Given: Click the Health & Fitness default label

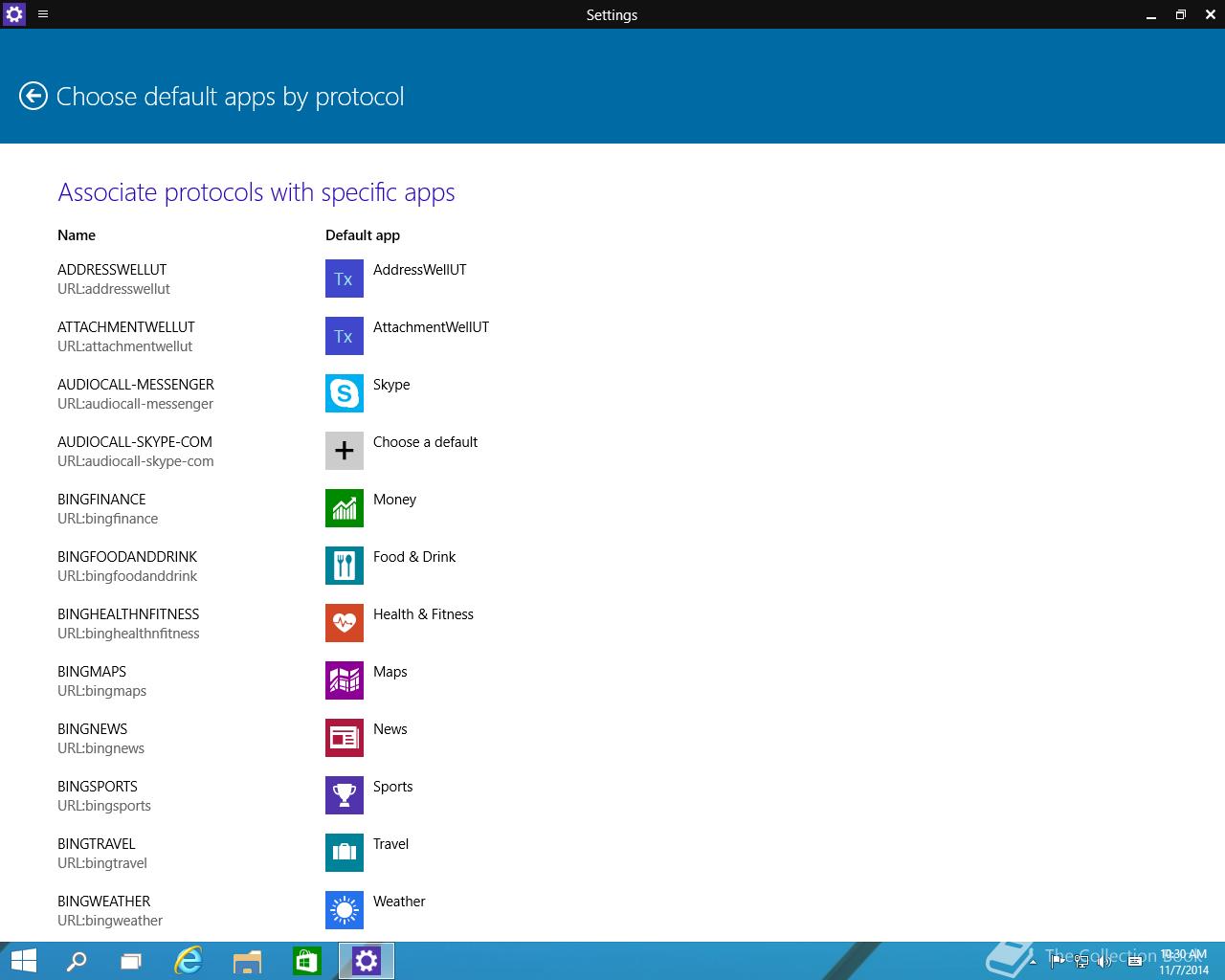Looking at the screenshot, I should point(423,614).
